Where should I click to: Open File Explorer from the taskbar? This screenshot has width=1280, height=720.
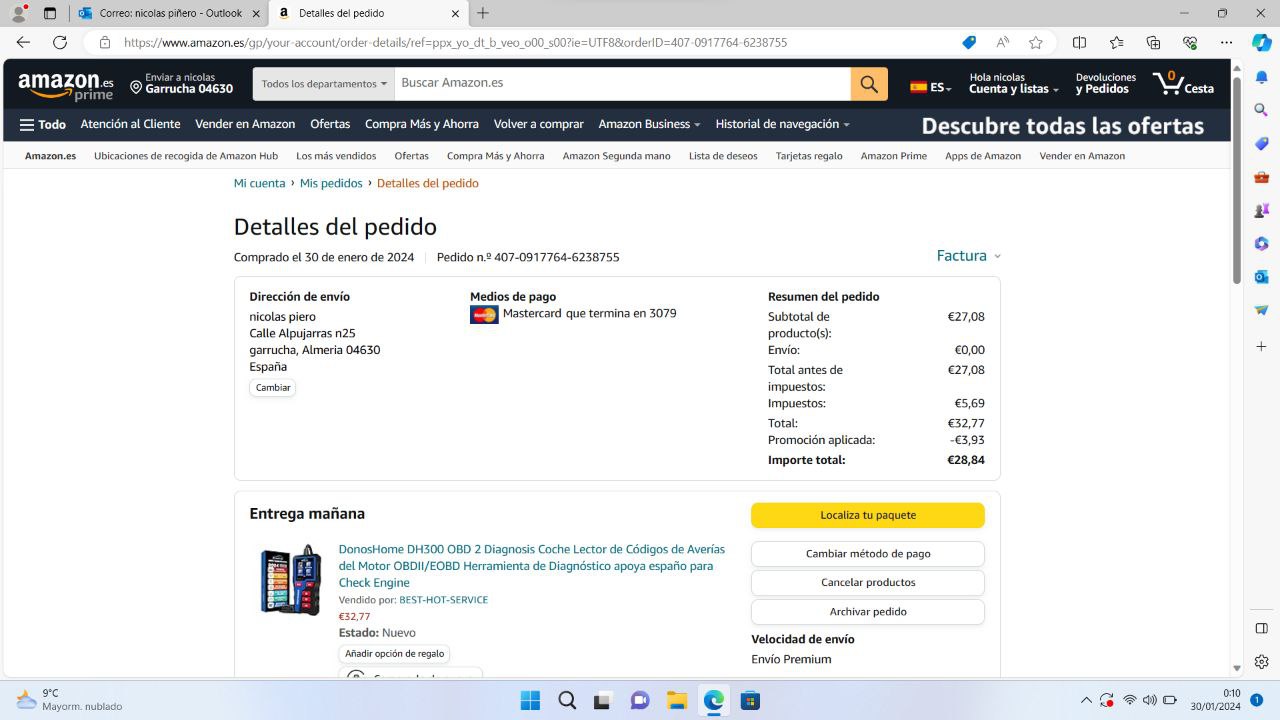pos(677,701)
